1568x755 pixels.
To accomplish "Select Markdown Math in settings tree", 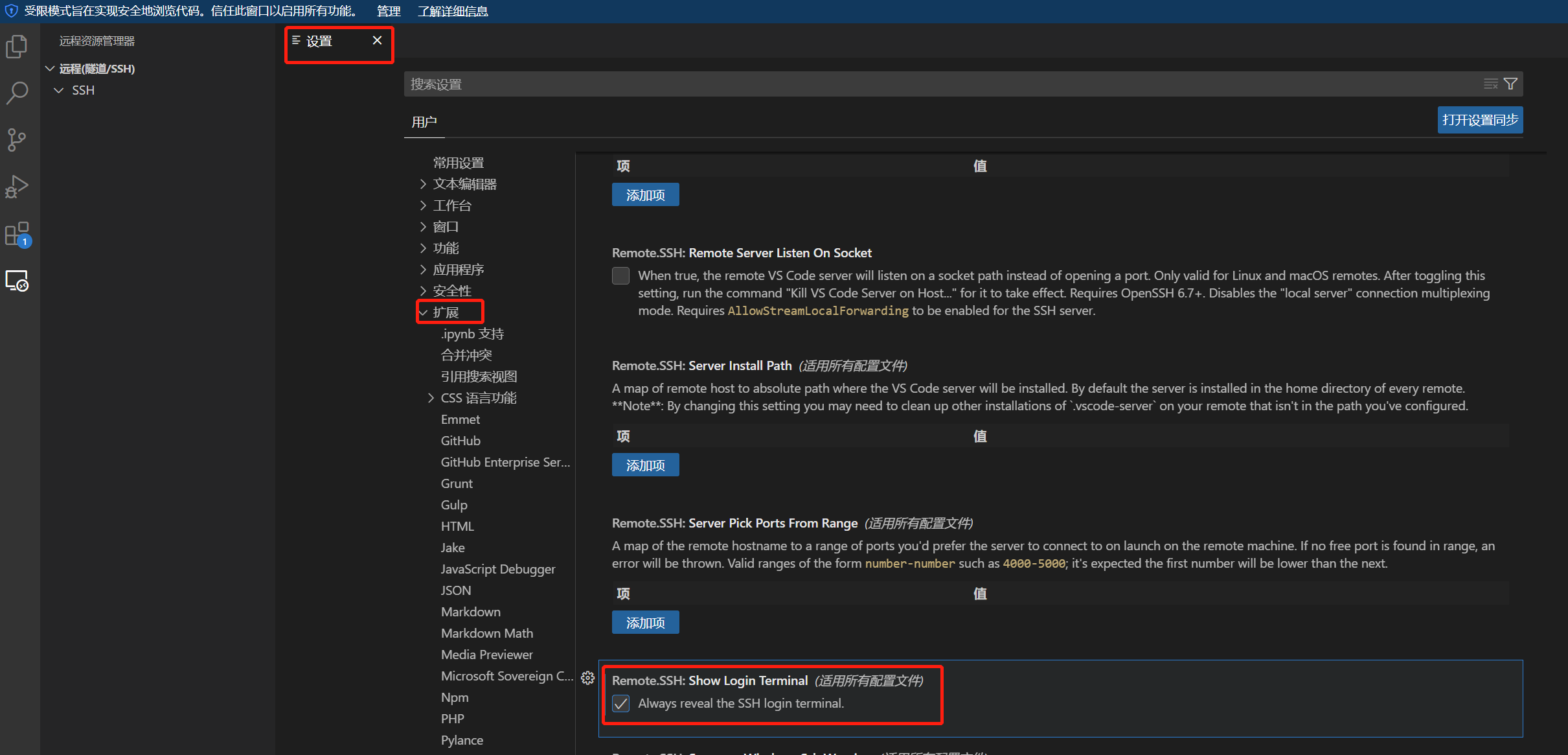I will point(487,633).
